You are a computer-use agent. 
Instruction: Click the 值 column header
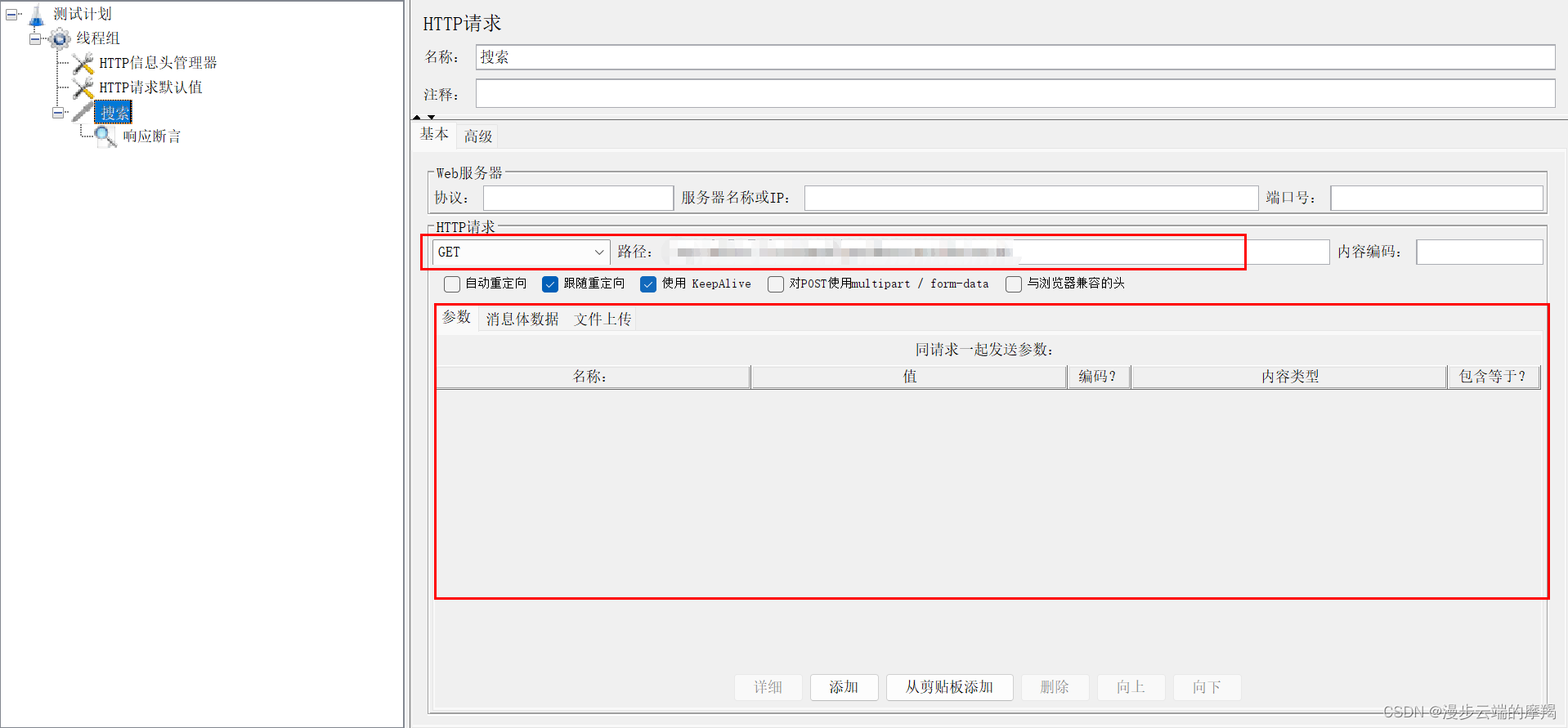[x=909, y=377]
